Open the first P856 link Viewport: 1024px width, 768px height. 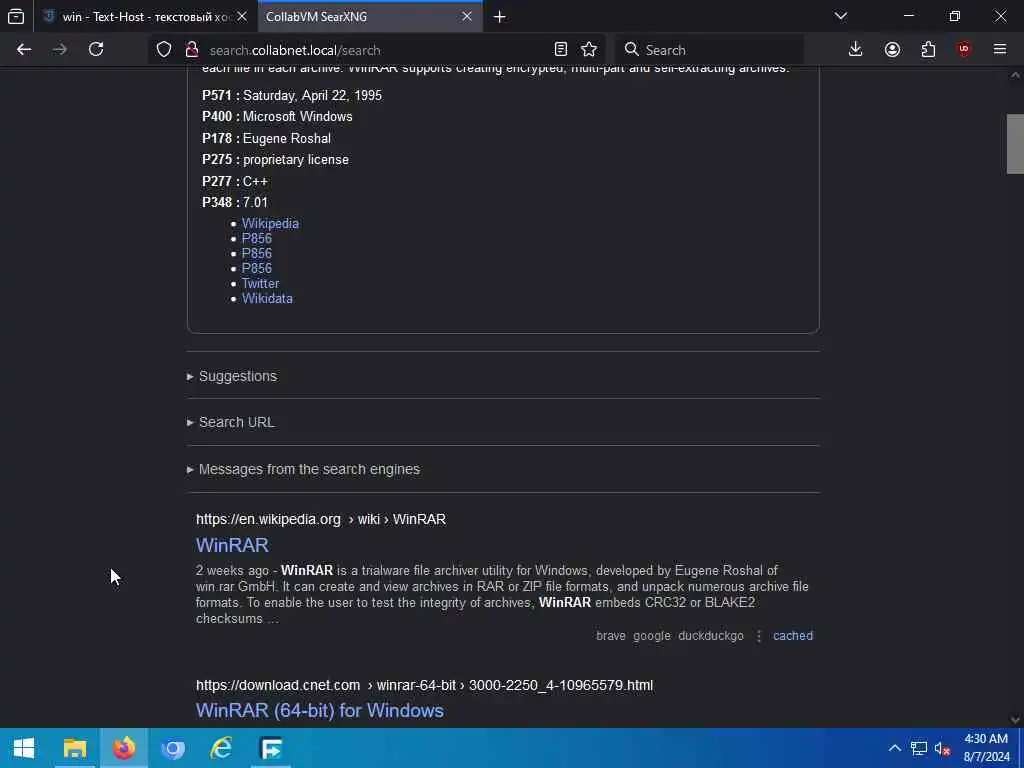(257, 238)
